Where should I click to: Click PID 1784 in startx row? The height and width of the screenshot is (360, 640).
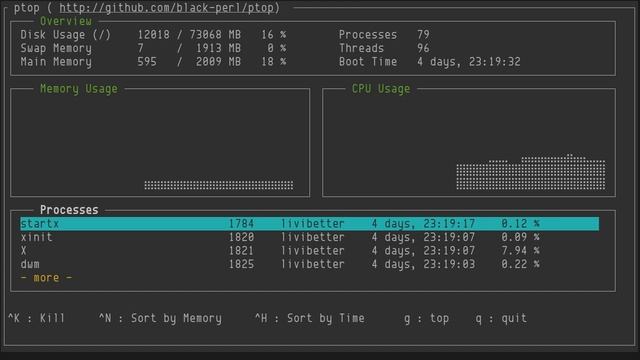tap(241, 224)
